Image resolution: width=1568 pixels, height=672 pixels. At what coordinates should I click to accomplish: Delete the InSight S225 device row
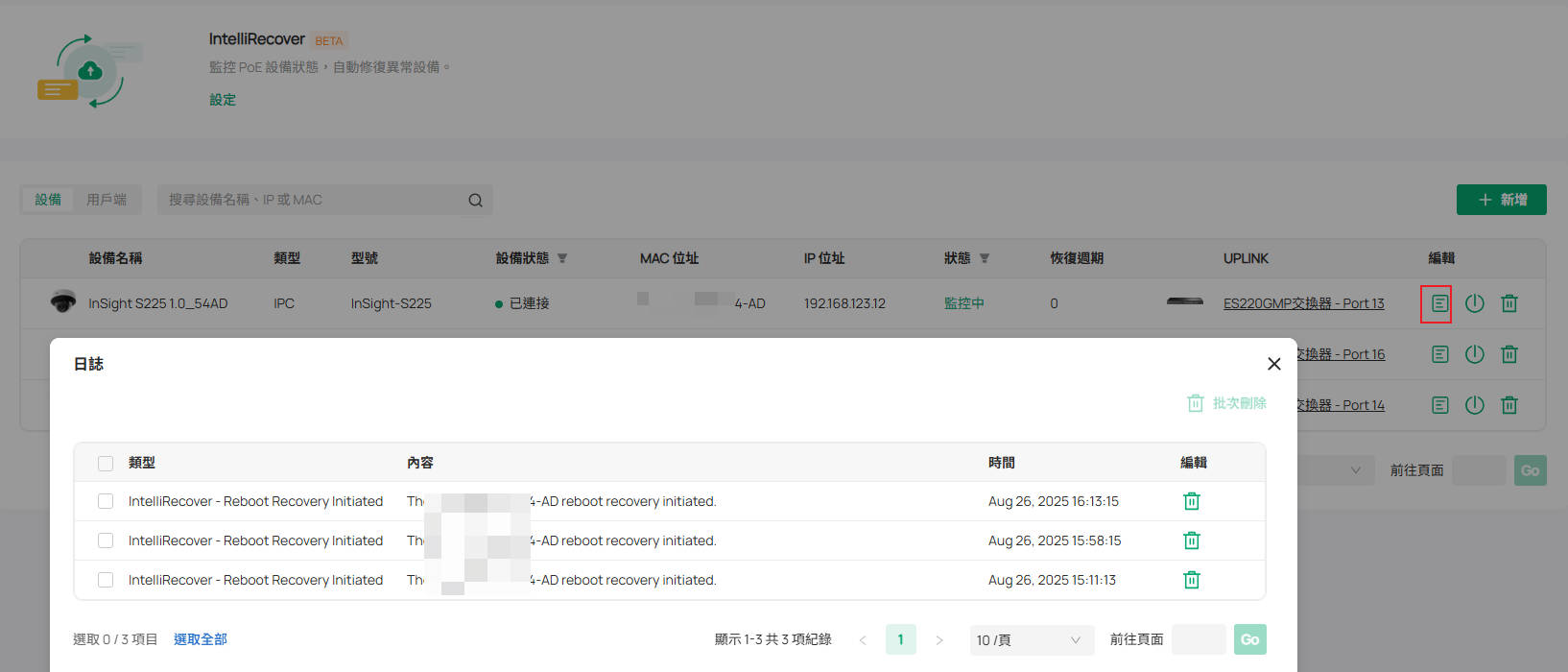[x=1509, y=303]
